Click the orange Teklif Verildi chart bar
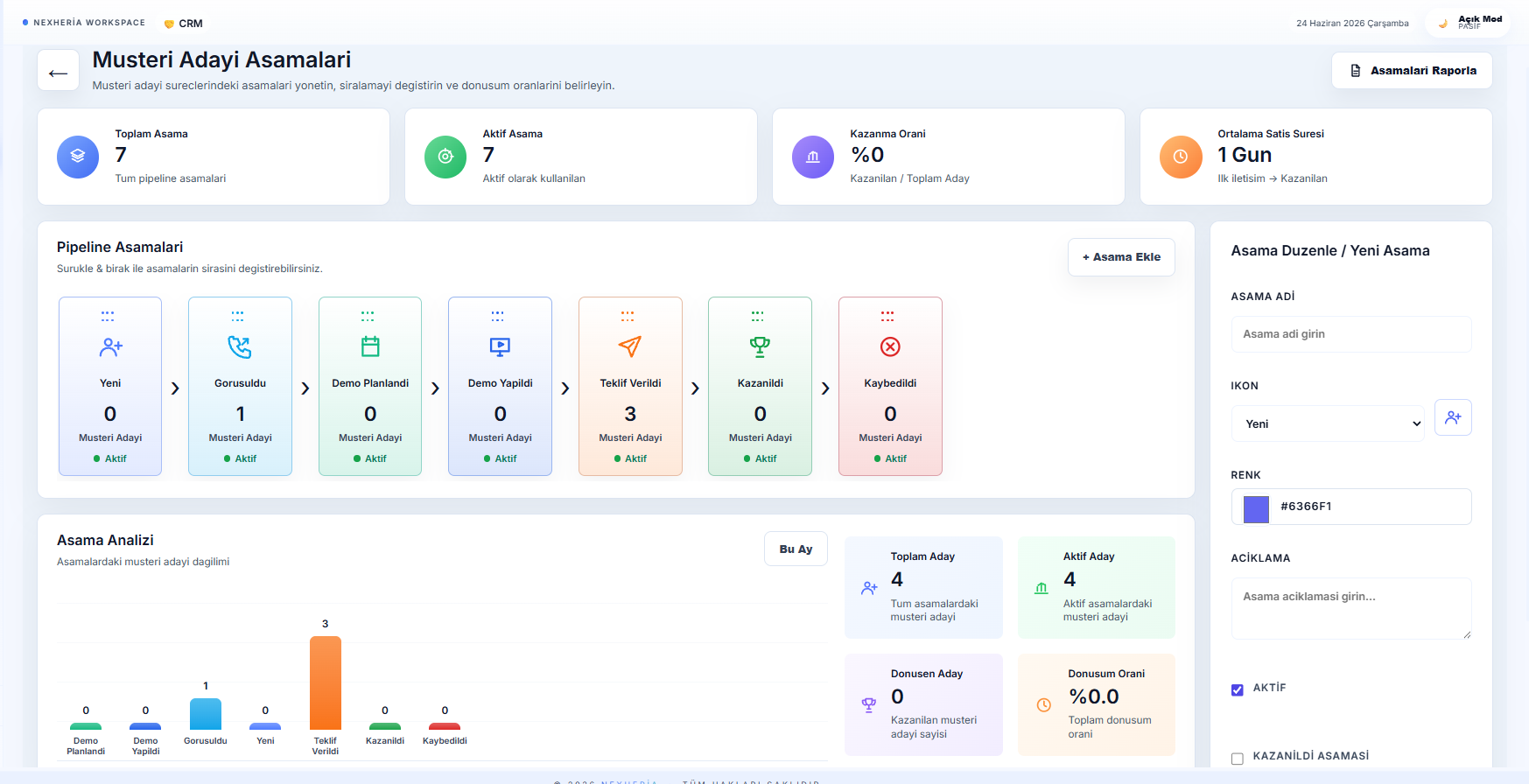Screen dimensions: 1529x784 326,682
